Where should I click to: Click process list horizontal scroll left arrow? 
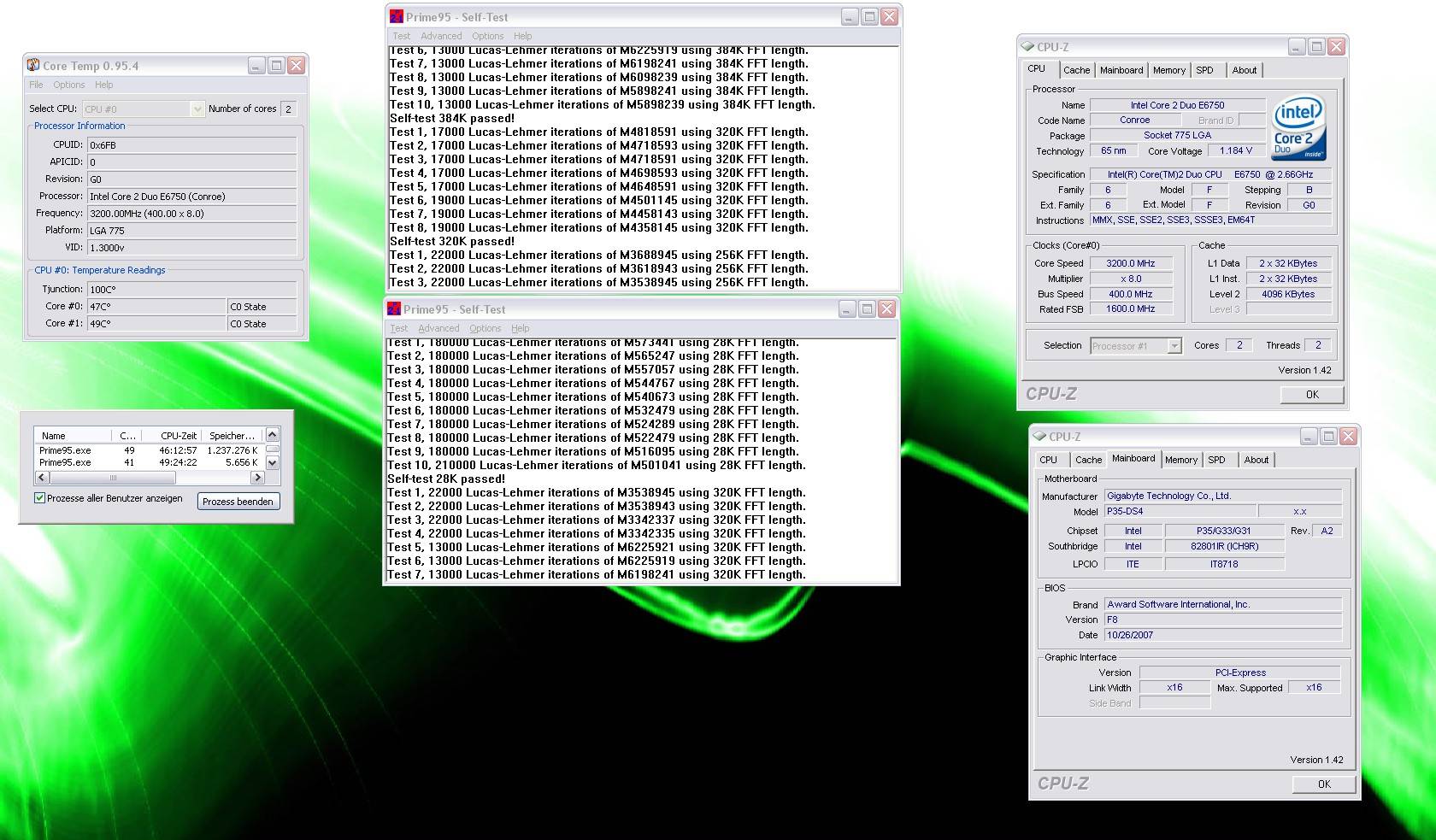coord(42,478)
